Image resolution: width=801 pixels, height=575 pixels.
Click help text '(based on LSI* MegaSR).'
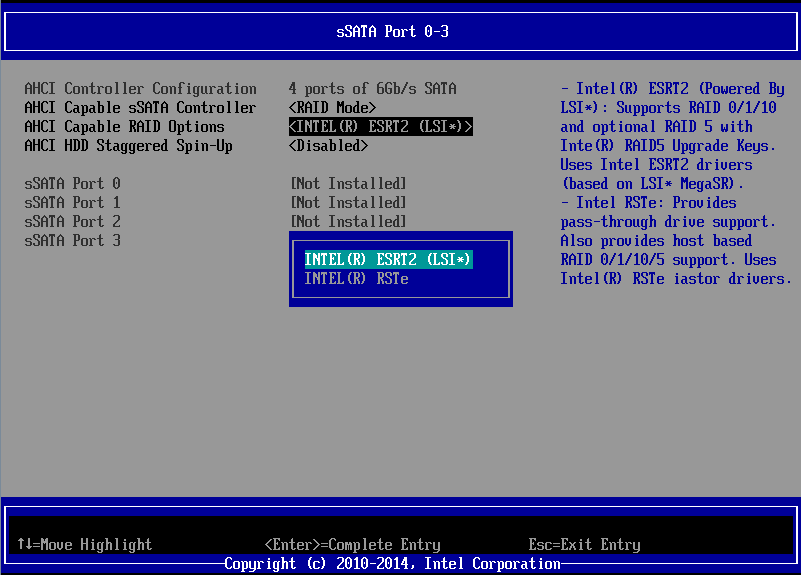click(x=653, y=184)
